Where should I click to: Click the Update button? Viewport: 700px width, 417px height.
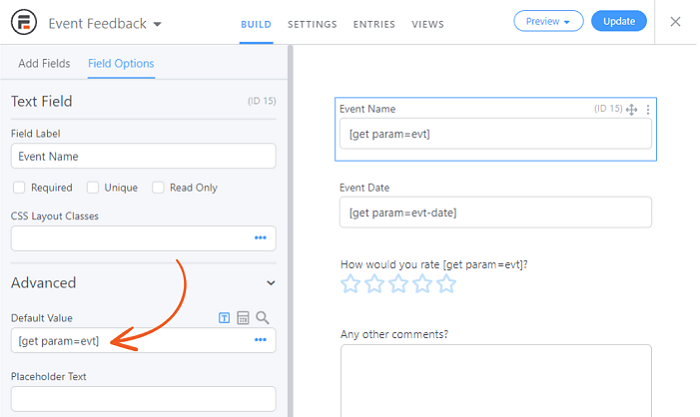[619, 21]
